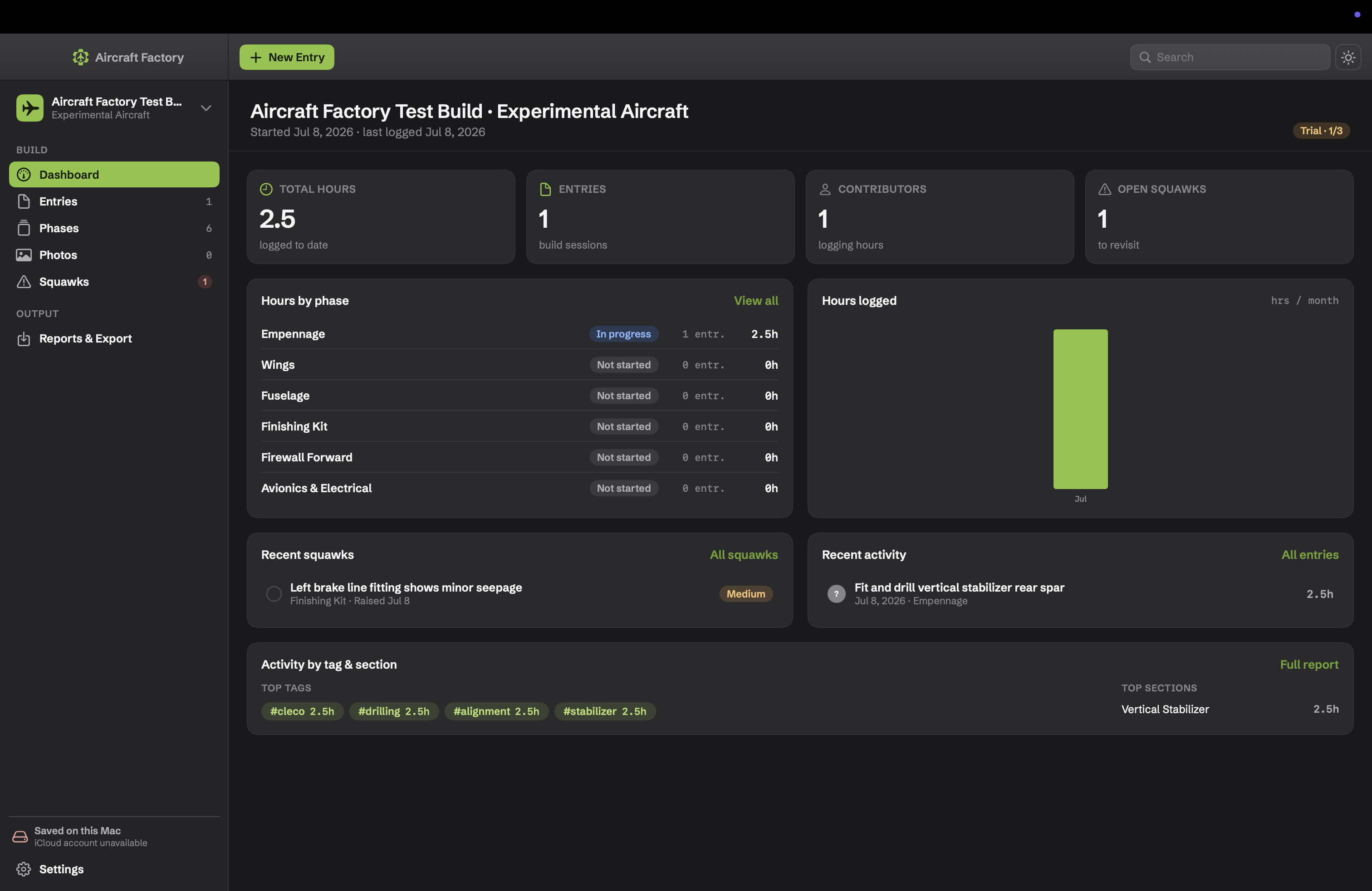This screenshot has height=891, width=1372.
Task: Click the Reports & Export share icon
Action: (24, 338)
